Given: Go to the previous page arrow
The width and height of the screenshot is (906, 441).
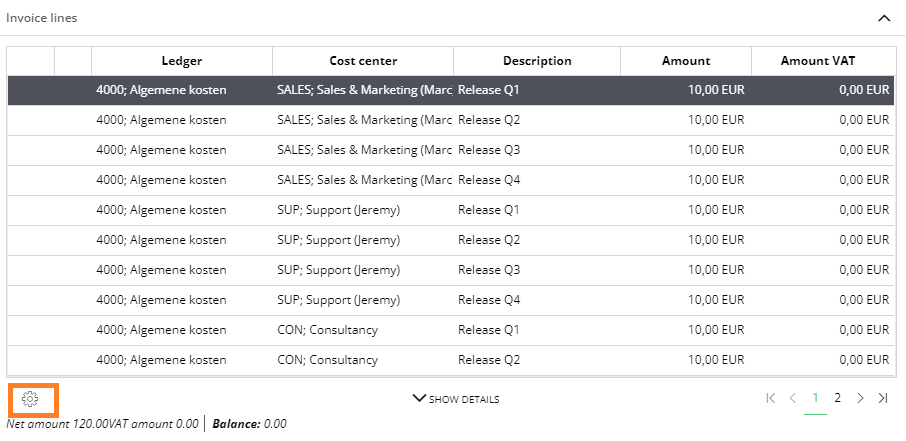Looking at the screenshot, I should click(x=793, y=398).
